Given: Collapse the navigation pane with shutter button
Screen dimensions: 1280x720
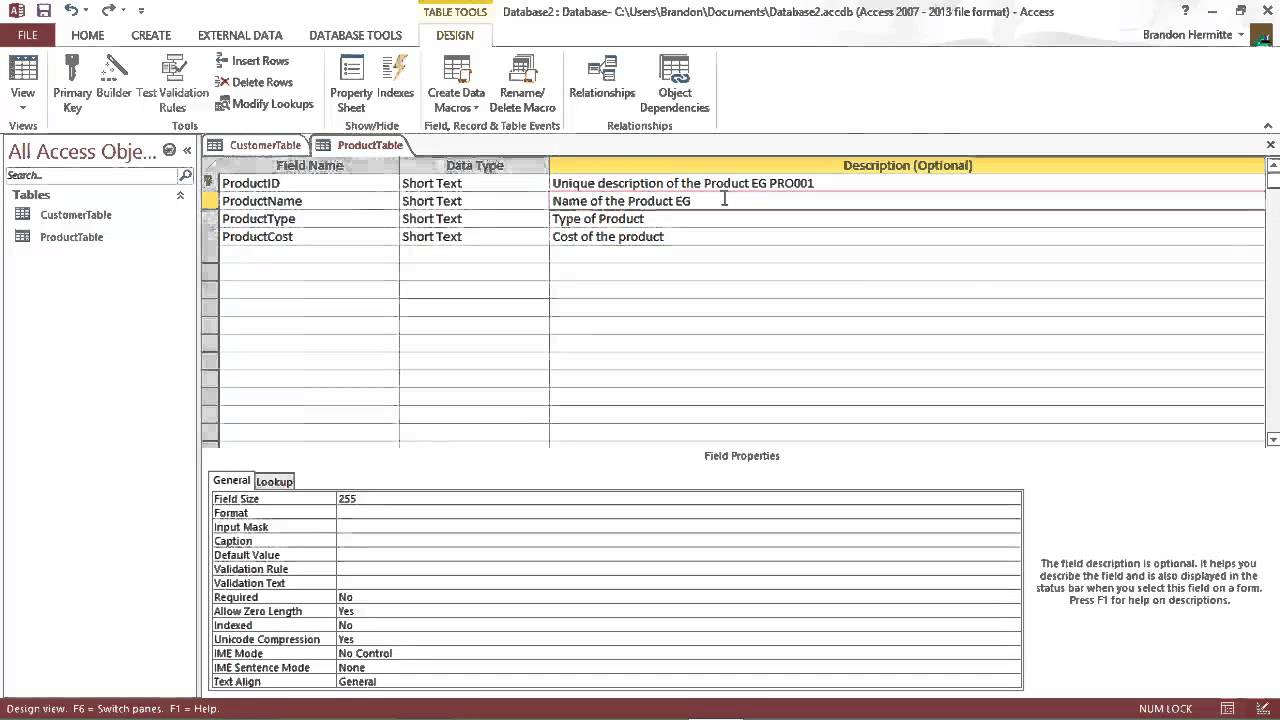Looking at the screenshot, I should 187,150.
